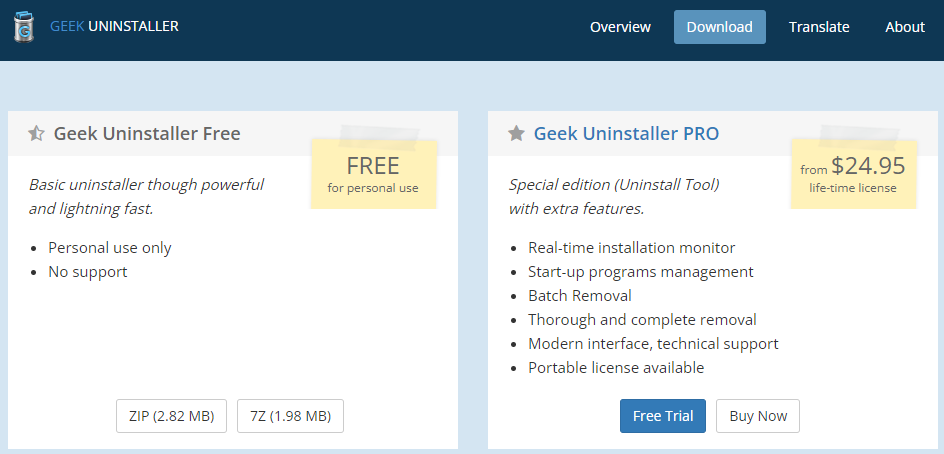Image resolution: width=944 pixels, height=454 pixels.
Task: Click the FREE for personal use sticky note
Action: [373, 173]
